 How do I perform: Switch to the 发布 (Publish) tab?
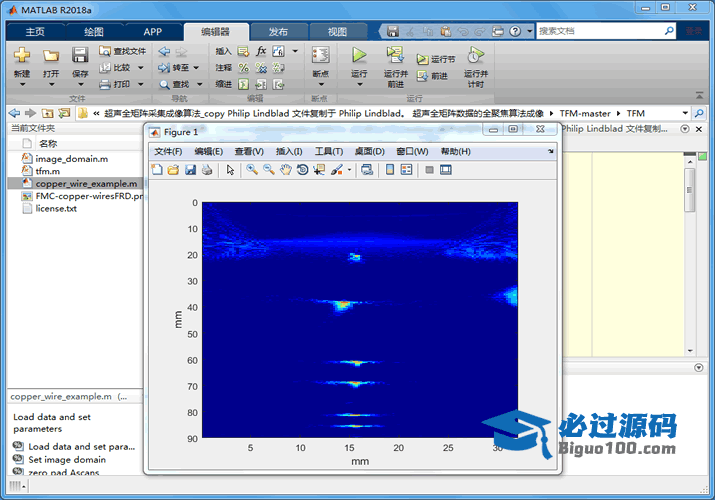[278, 31]
